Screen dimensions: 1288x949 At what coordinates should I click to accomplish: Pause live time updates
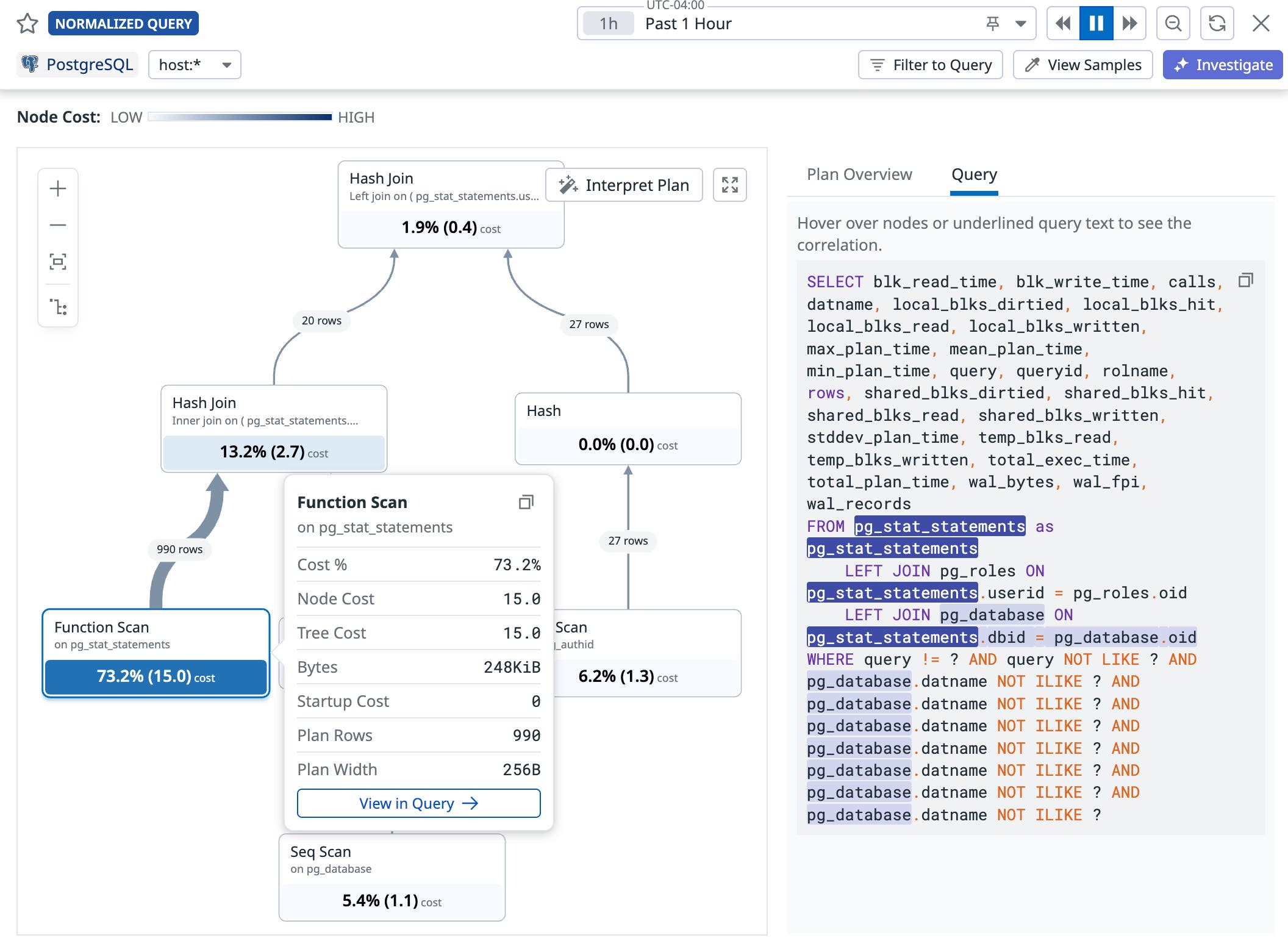(x=1096, y=24)
